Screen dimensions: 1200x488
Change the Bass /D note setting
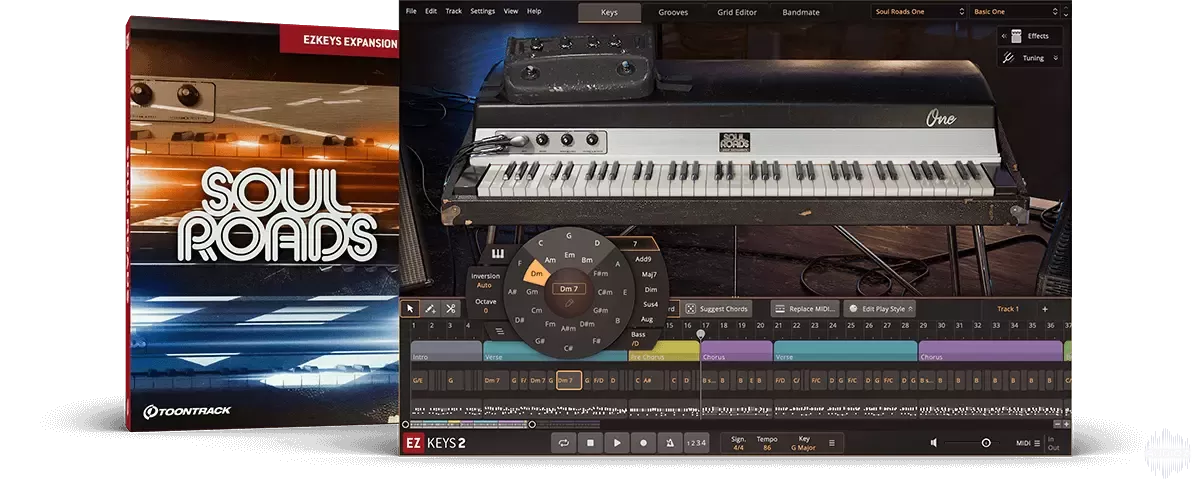(x=638, y=338)
